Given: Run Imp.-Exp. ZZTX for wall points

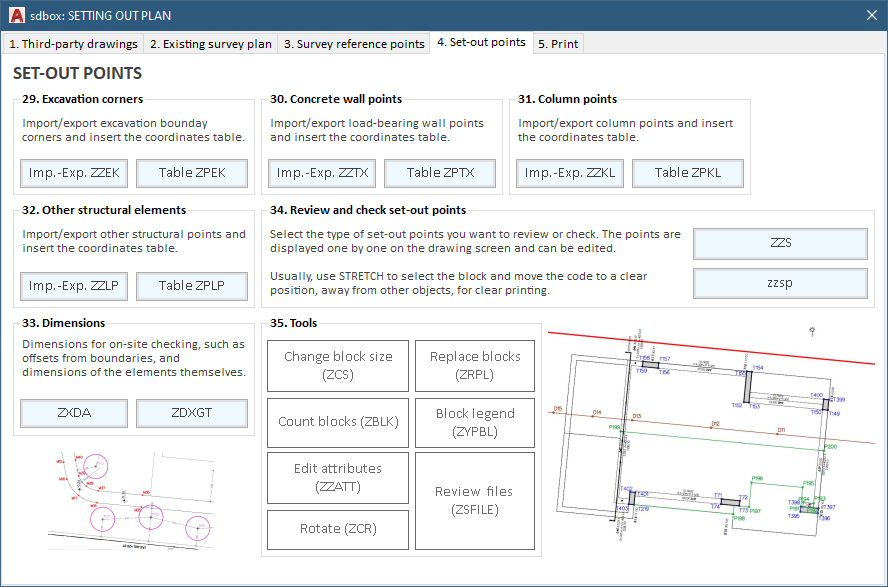Looking at the screenshot, I should (x=322, y=173).
